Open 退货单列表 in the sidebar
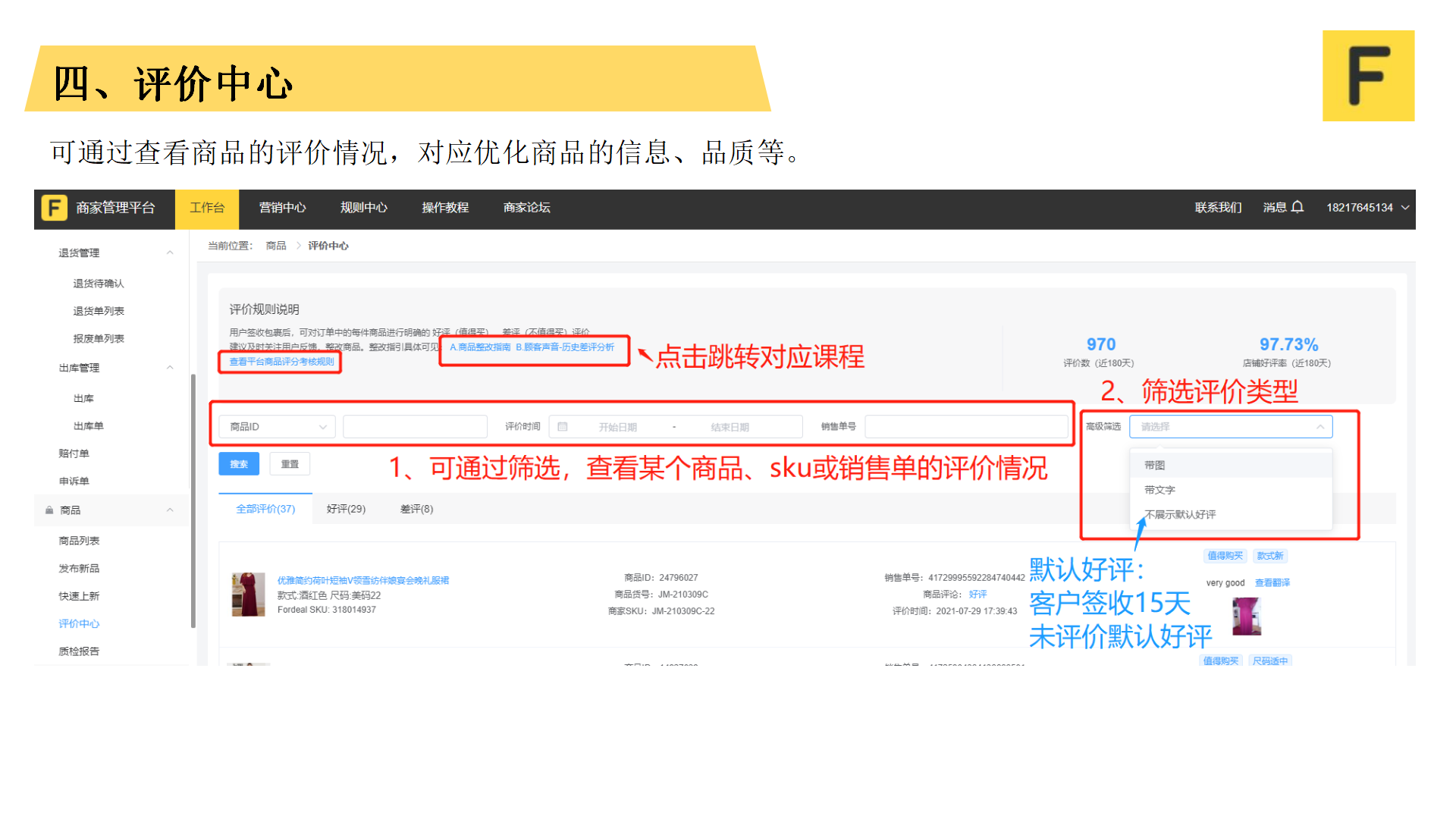The width and height of the screenshot is (1456, 819). (99, 311)
